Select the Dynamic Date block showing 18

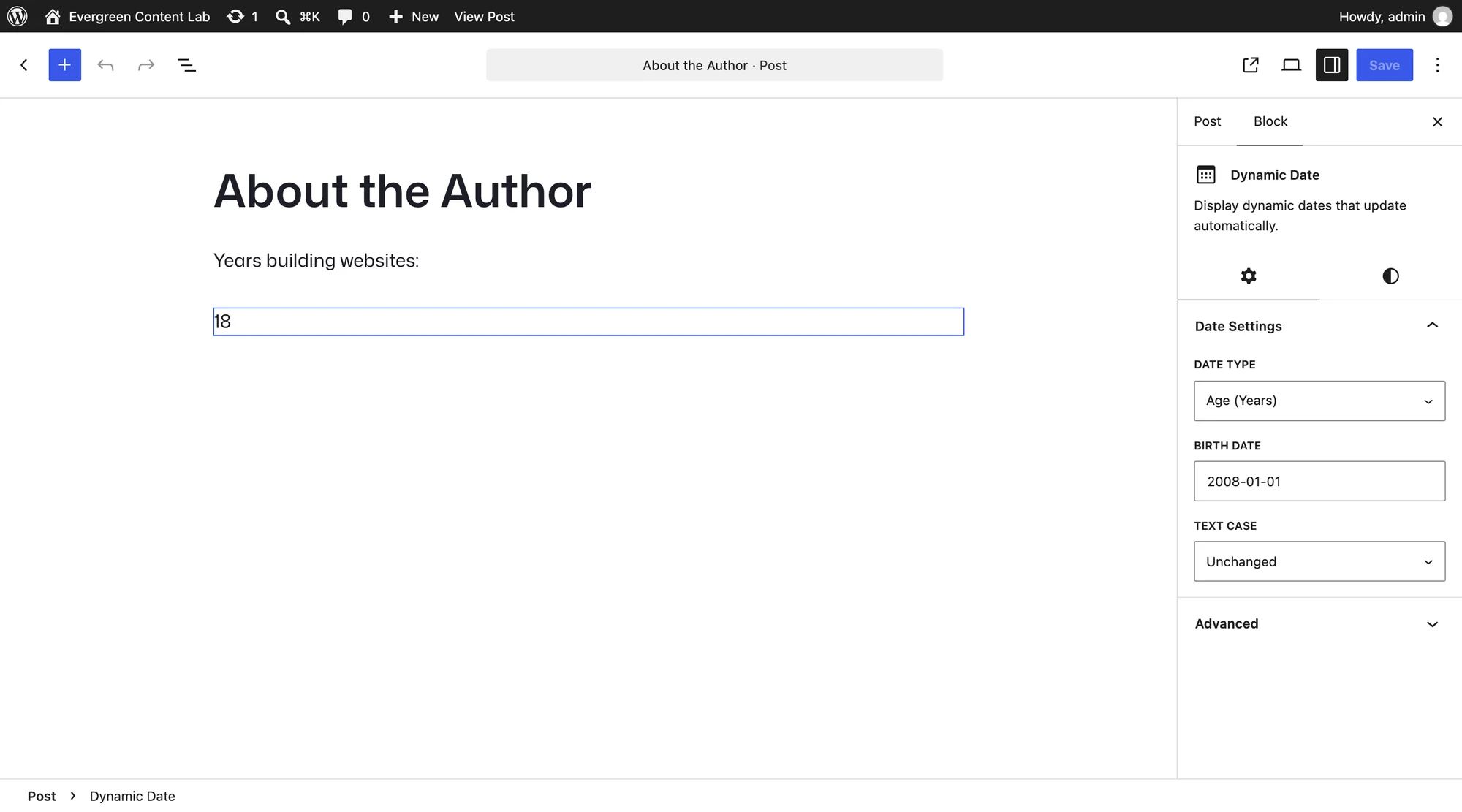588,322
